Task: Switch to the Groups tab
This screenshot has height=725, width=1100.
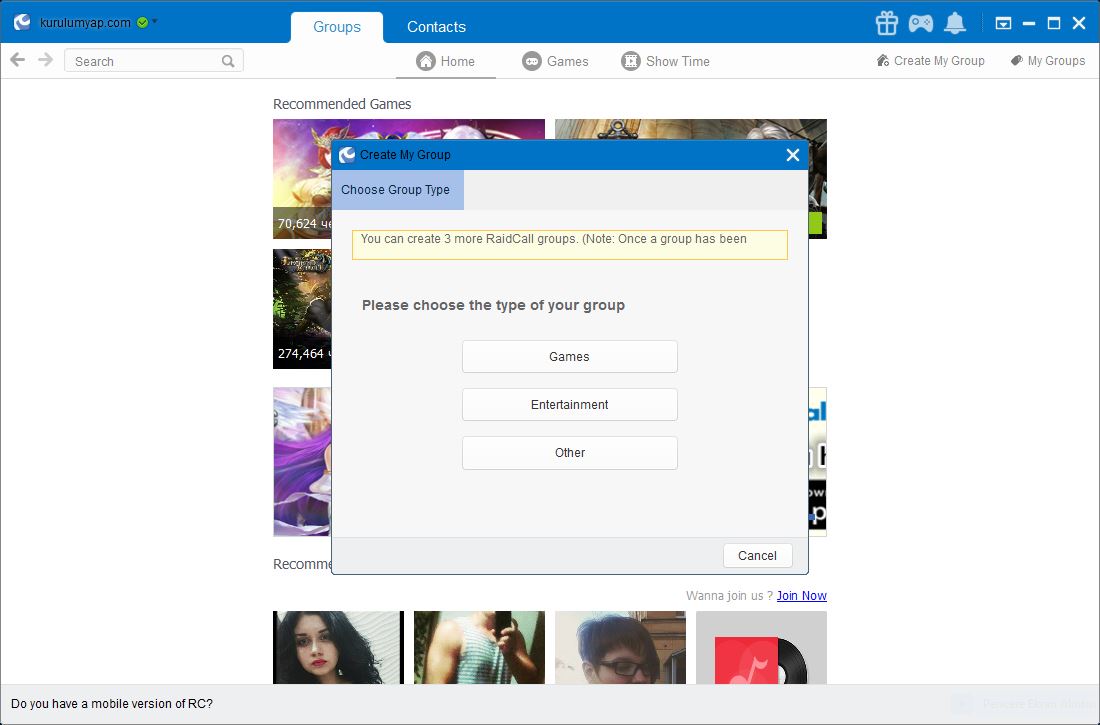Action: click(x=337, y=27)
